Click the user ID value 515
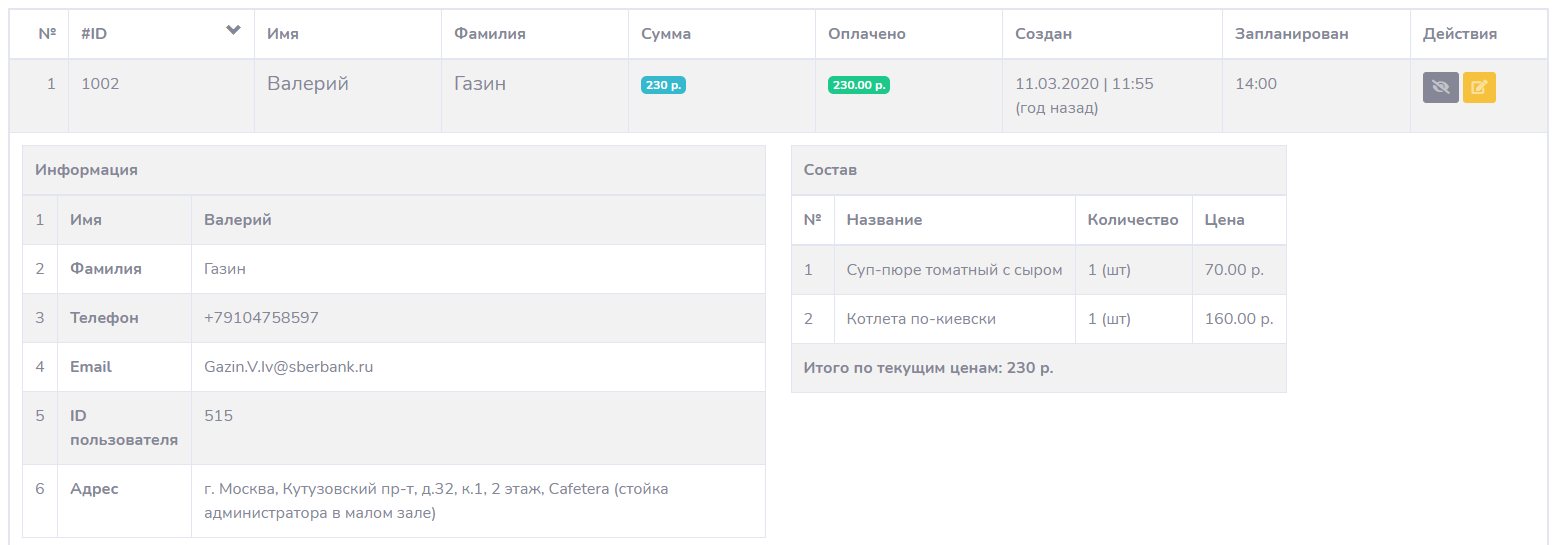This screenshot has height=545, width=1555. tap(218, 415)
